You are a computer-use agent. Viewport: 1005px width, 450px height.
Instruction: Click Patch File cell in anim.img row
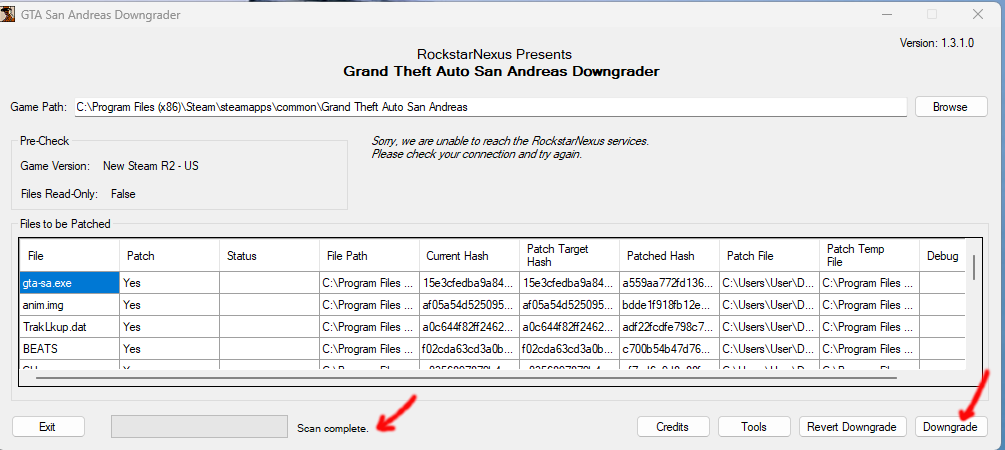769,305
